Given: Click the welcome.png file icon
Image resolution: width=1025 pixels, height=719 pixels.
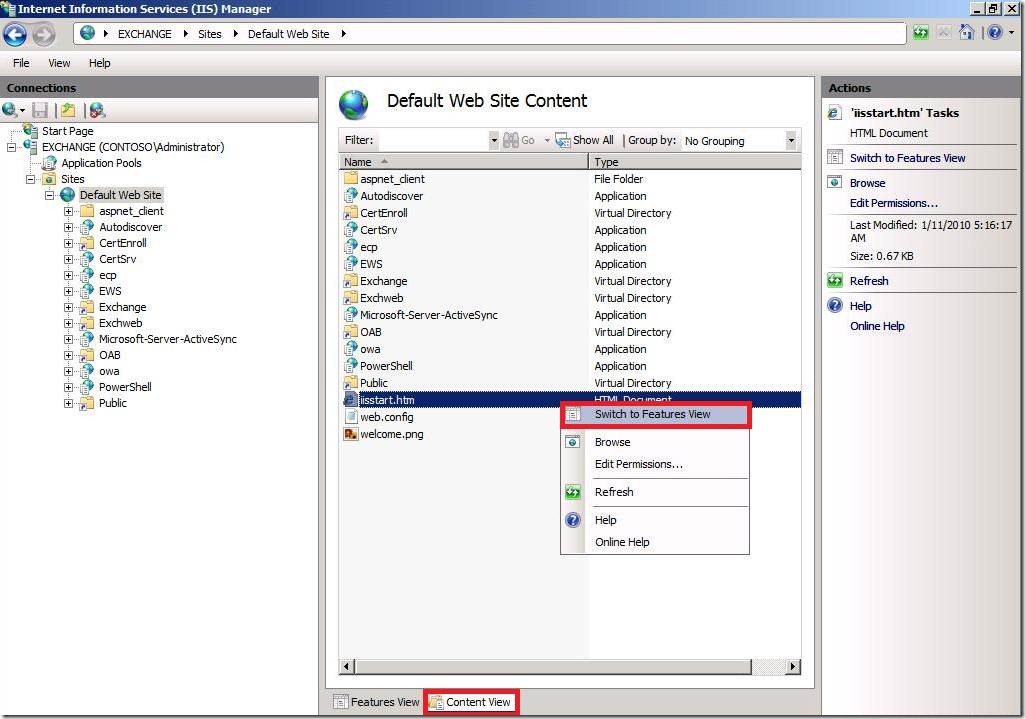Looking at the screenshot, I should (x=351, y=434).
